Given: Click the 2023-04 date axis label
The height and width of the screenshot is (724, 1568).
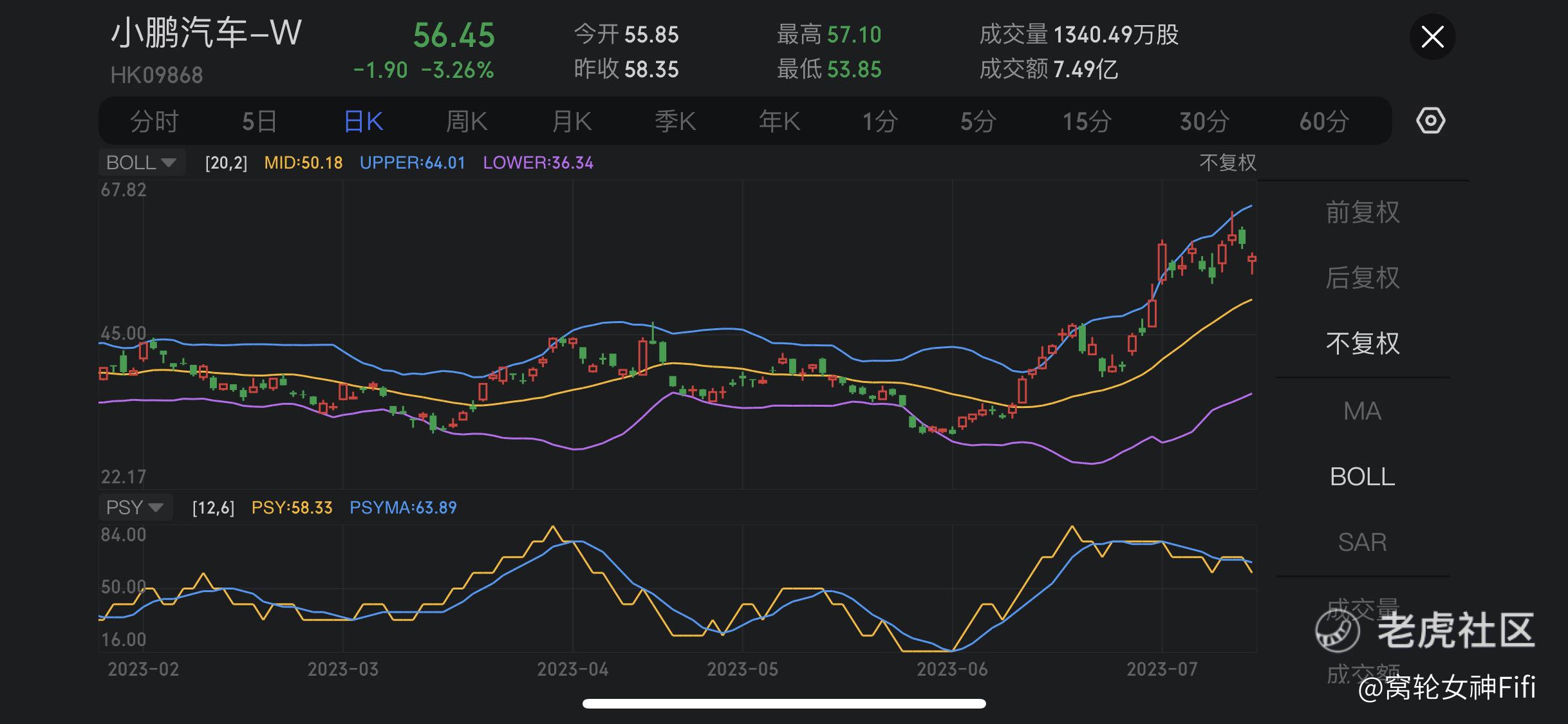Looking at the screenshot, I should [x=573, y=669].
